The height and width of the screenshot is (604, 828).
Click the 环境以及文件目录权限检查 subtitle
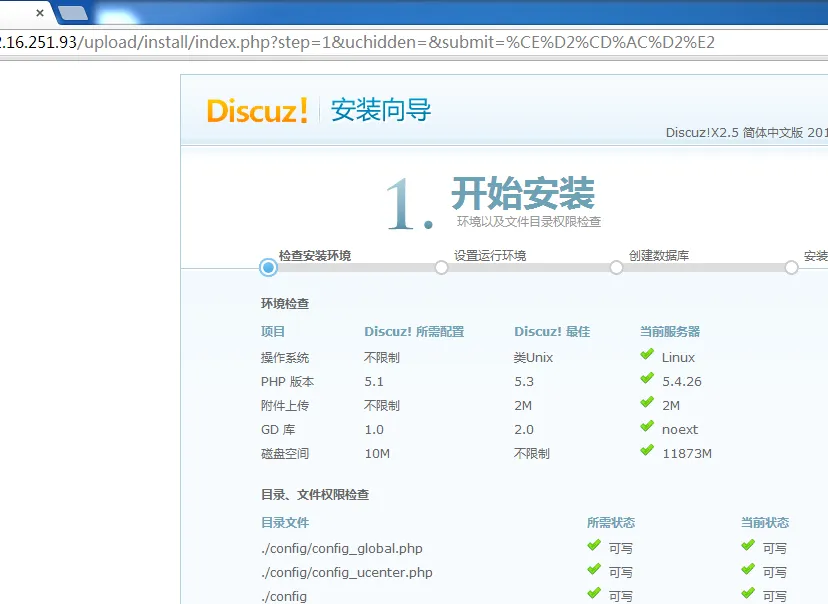[x=529, y=222]
